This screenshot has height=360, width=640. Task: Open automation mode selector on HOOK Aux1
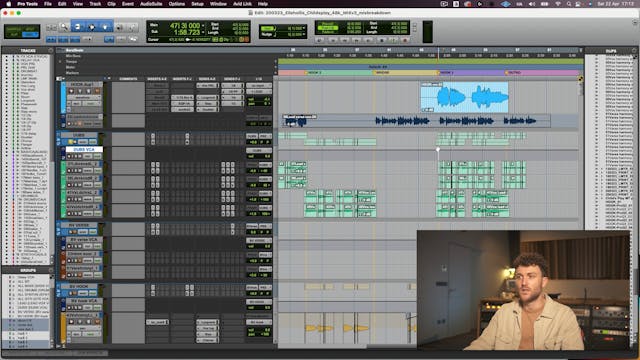[91, 104]
